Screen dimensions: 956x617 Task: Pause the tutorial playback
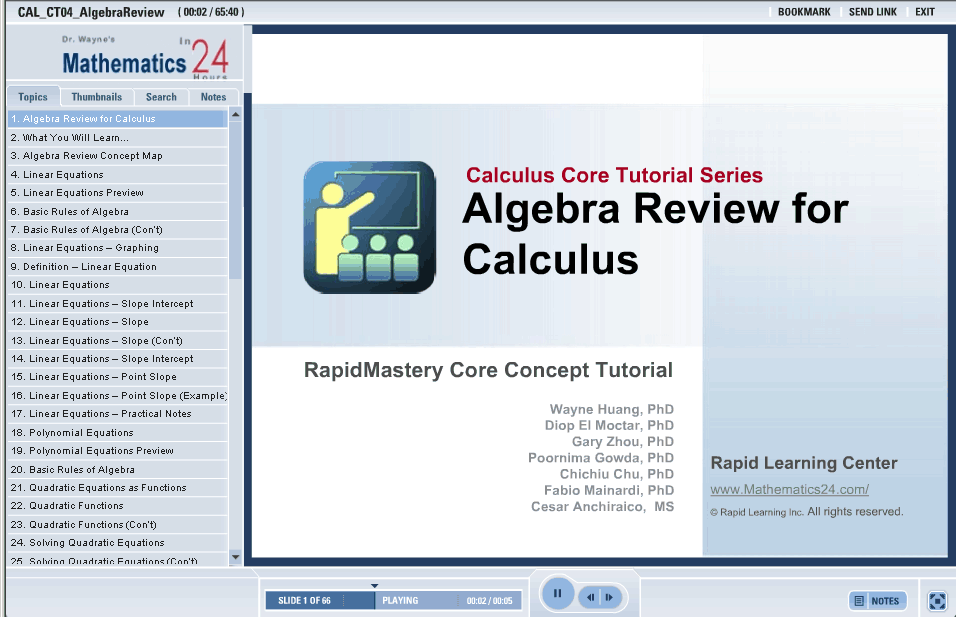click(x=557, y=593)
